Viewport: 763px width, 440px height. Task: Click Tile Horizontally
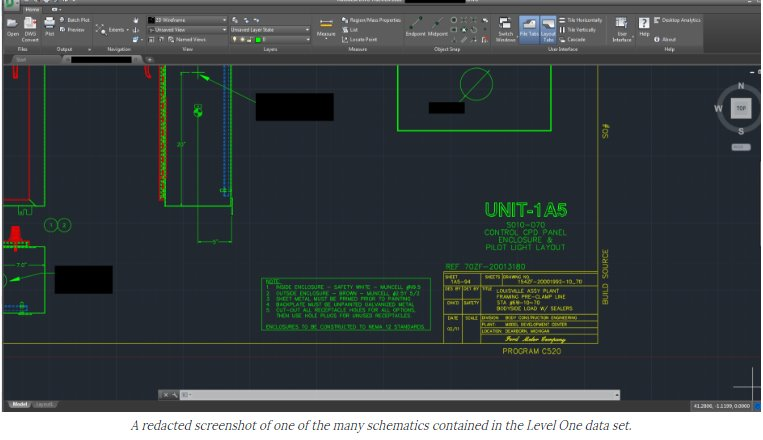[583, 19]
